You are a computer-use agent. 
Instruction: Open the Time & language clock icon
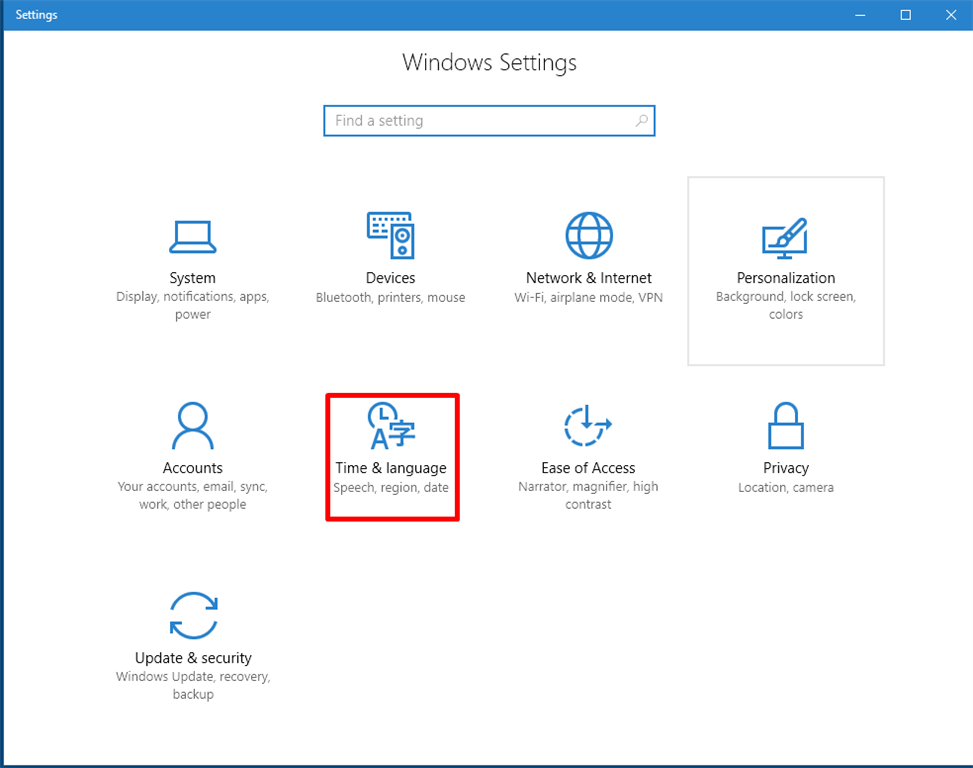tap(391, 426)
